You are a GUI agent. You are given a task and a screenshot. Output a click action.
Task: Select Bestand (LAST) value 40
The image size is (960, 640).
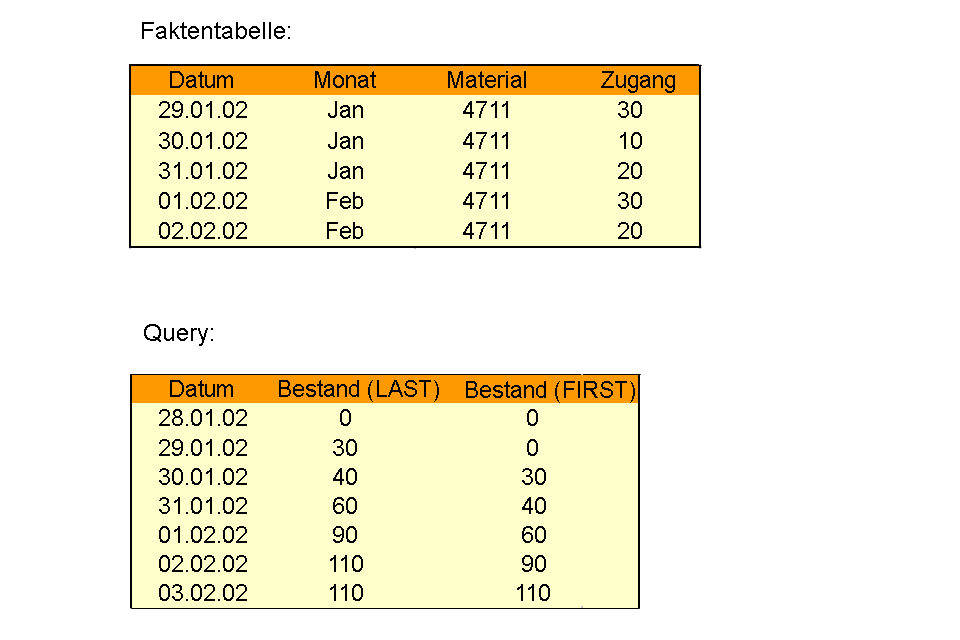pos(345,477)
